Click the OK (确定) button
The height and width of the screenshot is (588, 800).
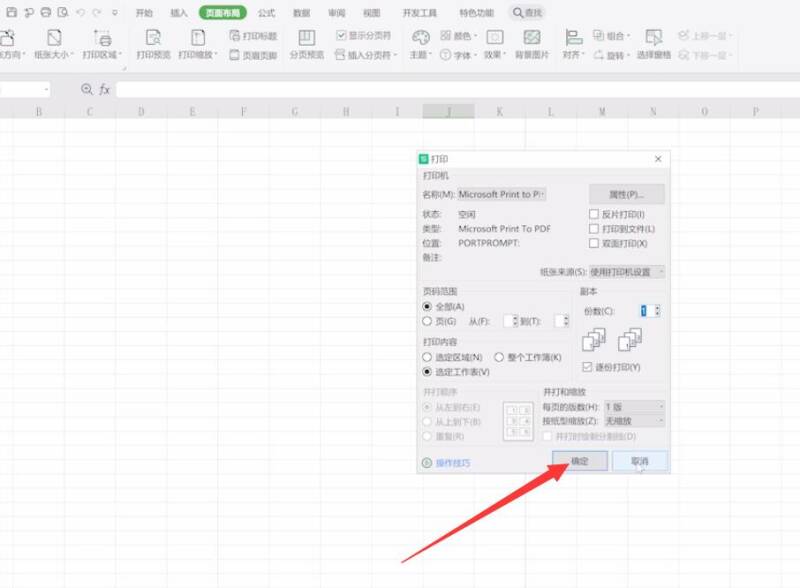[580, 461]
